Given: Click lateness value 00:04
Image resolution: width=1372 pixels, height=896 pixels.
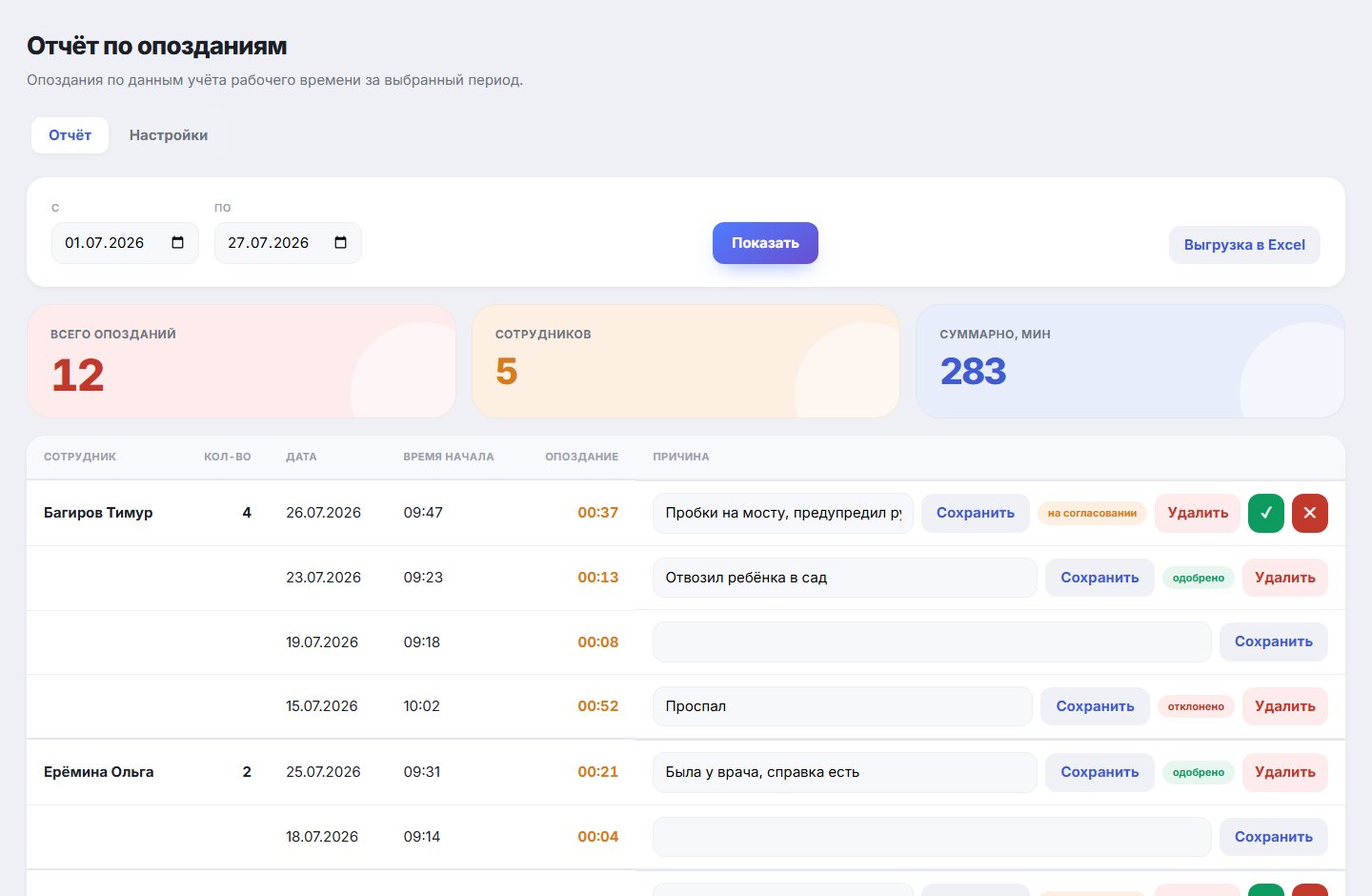Looking at the screenshot, I should (x=598, y=837).
